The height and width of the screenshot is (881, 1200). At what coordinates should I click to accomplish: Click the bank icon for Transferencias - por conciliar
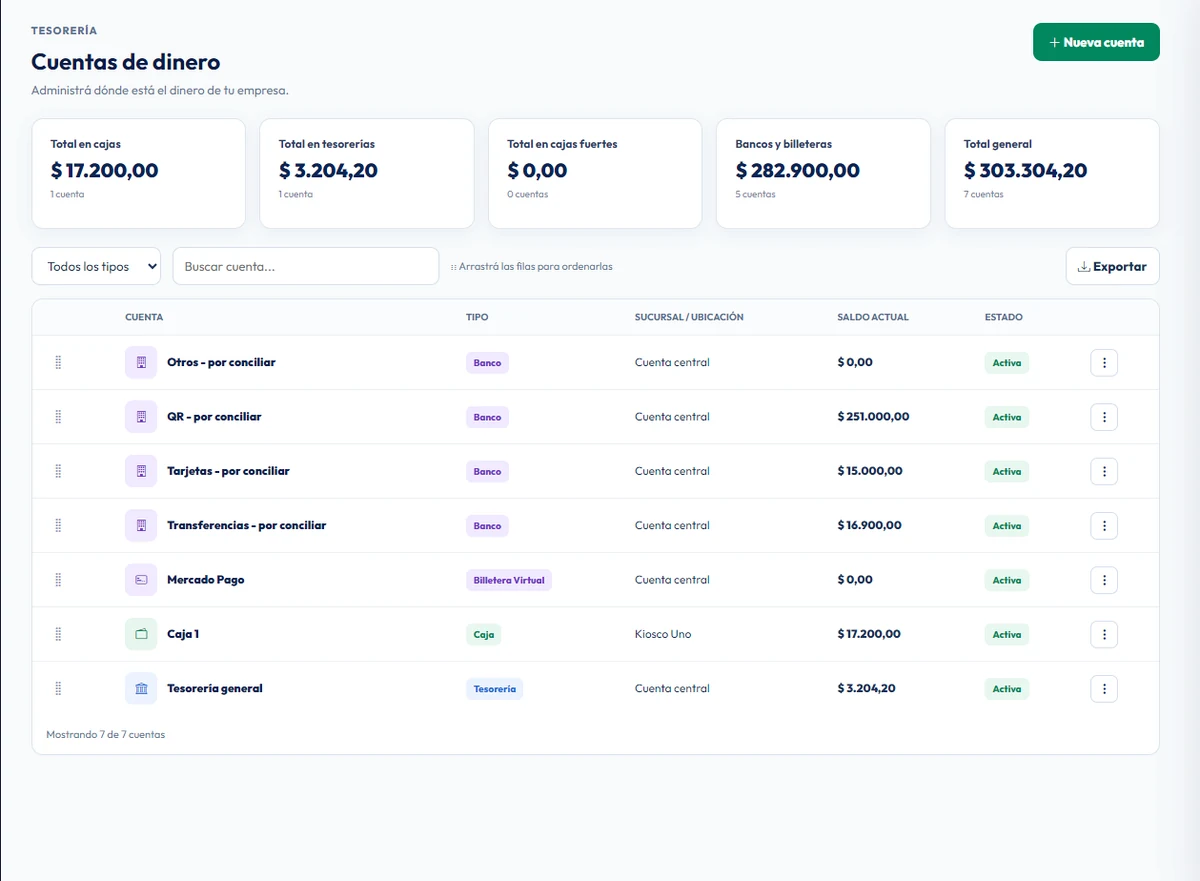click(x=141, y=525)
